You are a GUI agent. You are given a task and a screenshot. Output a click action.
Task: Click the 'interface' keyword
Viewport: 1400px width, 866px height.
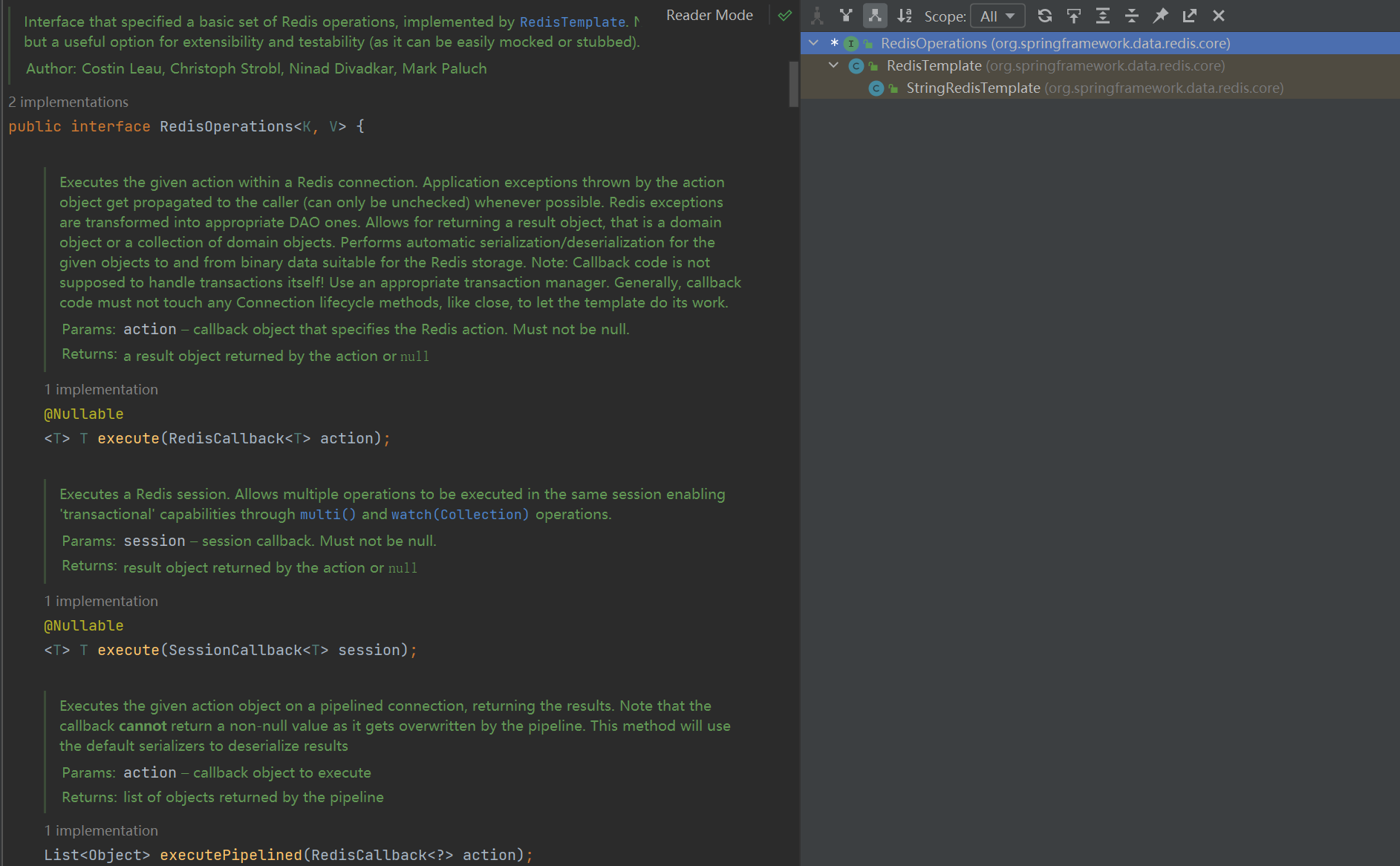[x=111, y=126]
